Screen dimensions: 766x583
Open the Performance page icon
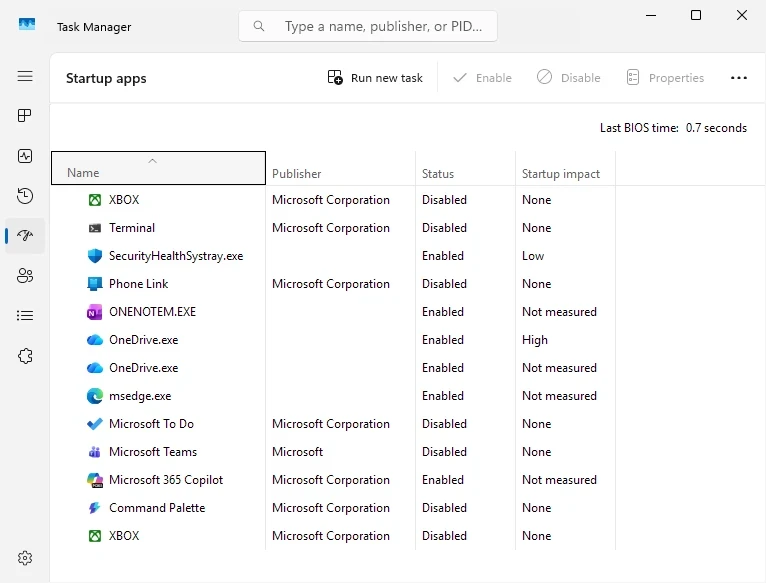[x=25, y=156]
